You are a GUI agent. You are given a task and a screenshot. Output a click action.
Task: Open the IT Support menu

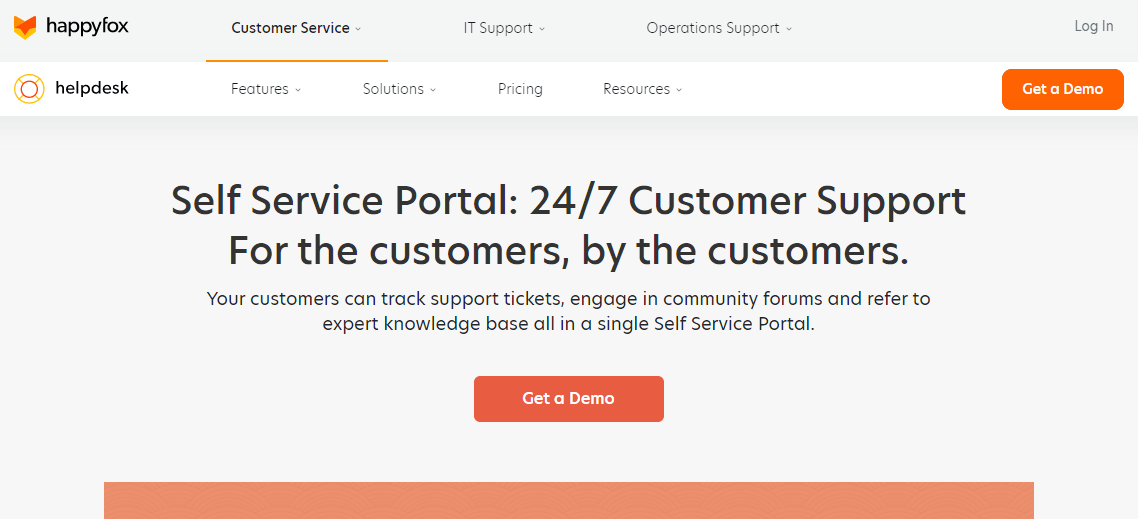click(504, 28)
